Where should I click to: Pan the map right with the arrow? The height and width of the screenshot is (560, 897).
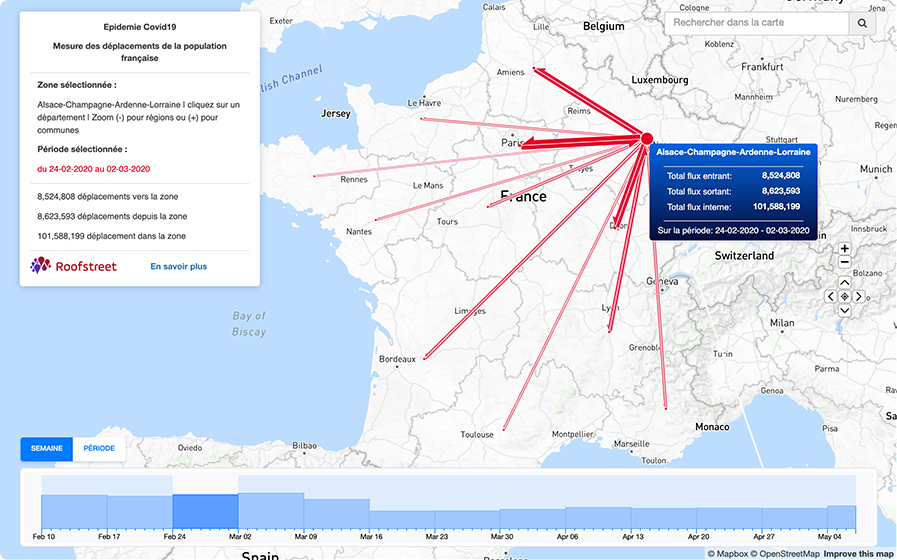(x=858, y=296)
